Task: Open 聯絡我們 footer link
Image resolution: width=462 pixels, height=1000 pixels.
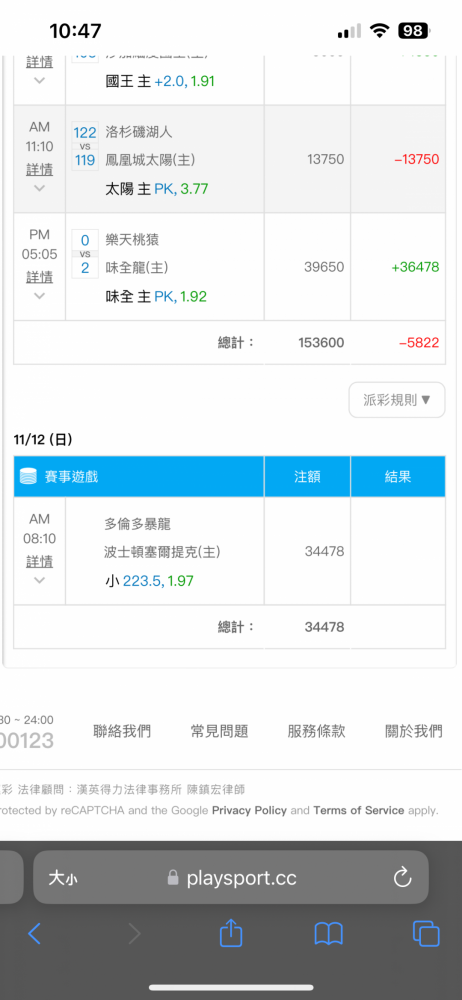Action: pos(122,731)
